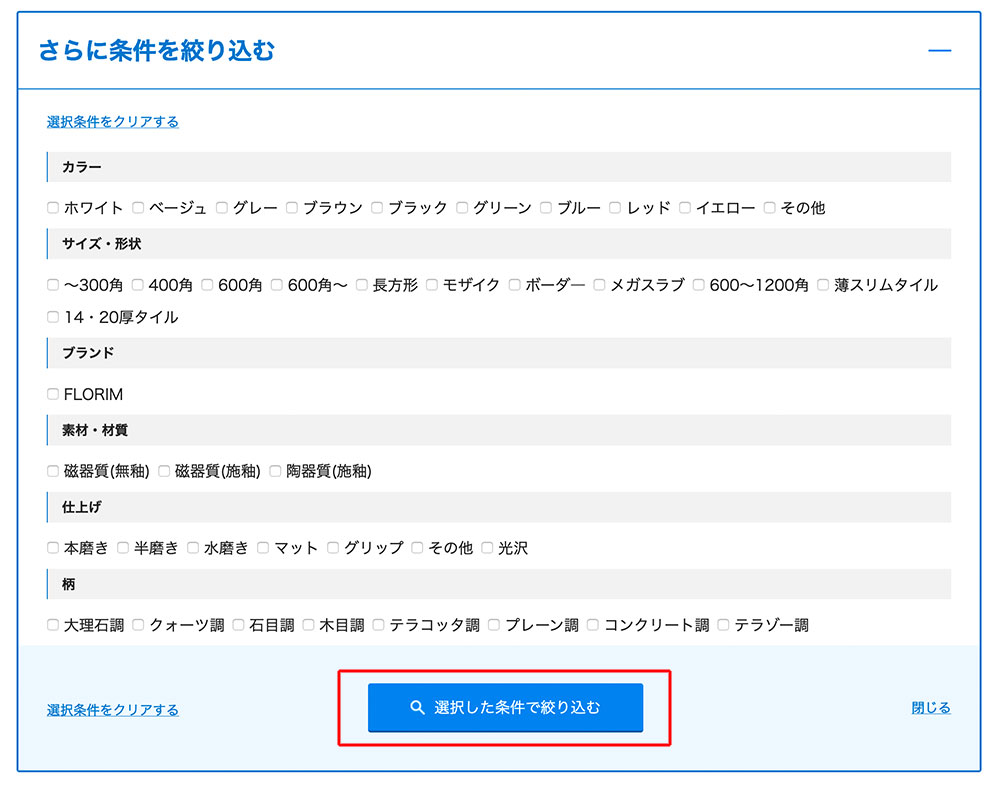Tick the 磁器質(無釉) material checkbox

coord(53,471)
